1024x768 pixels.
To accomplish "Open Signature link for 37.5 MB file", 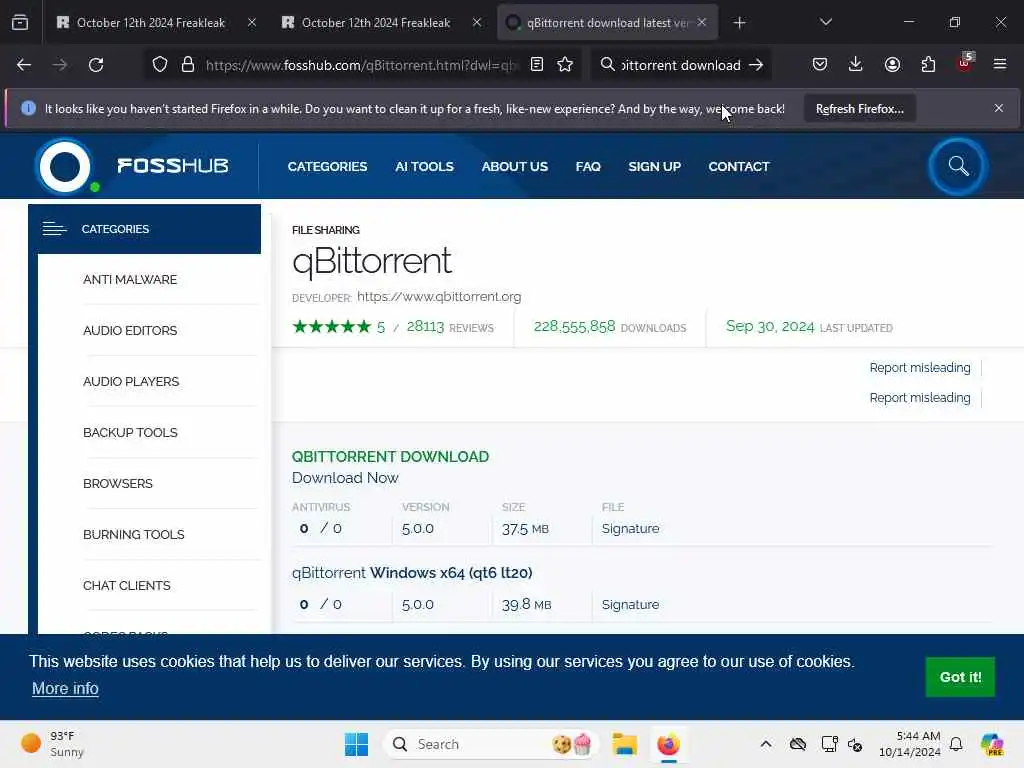I will point(630,528).
